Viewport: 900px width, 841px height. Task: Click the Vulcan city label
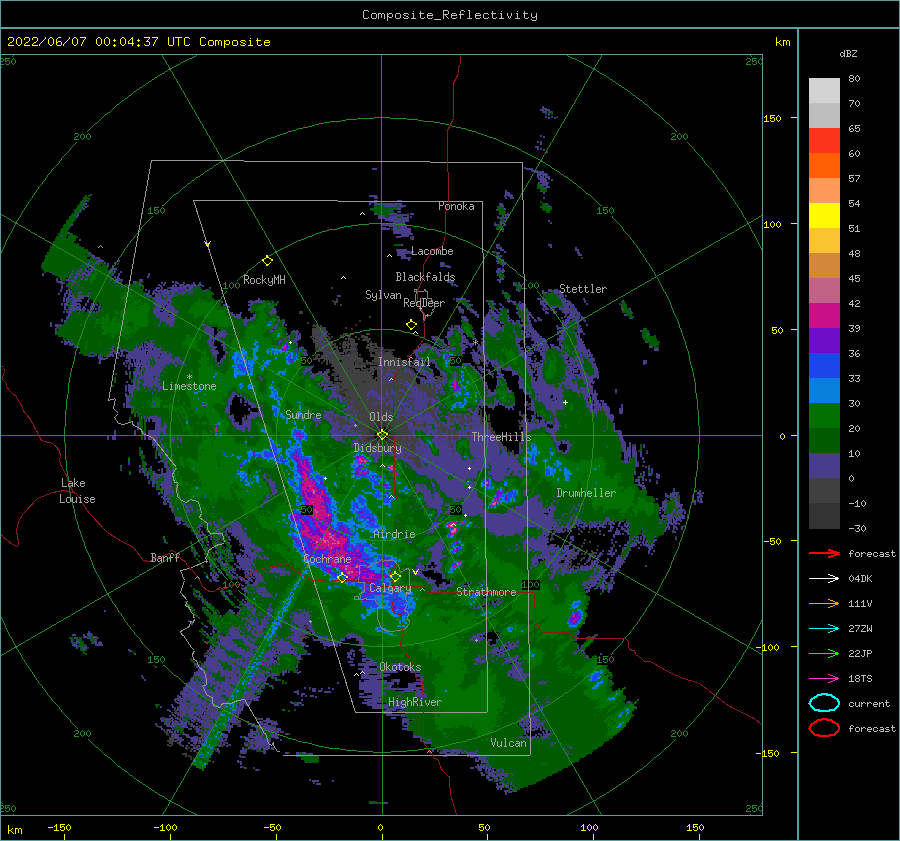[508, 743]
